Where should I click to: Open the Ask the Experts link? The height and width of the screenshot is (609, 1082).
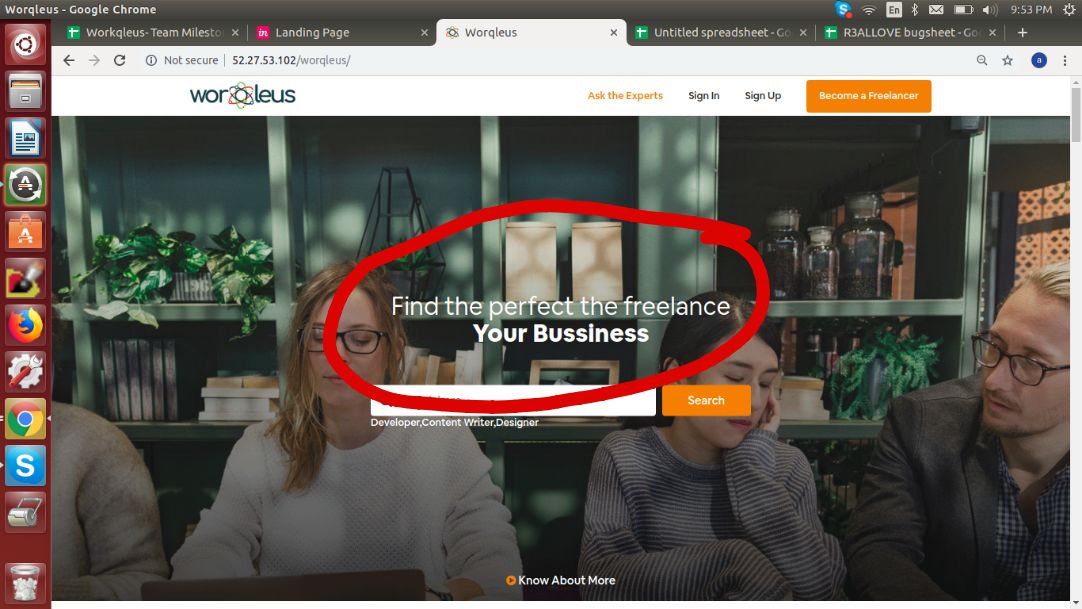[x=625, y=96]
